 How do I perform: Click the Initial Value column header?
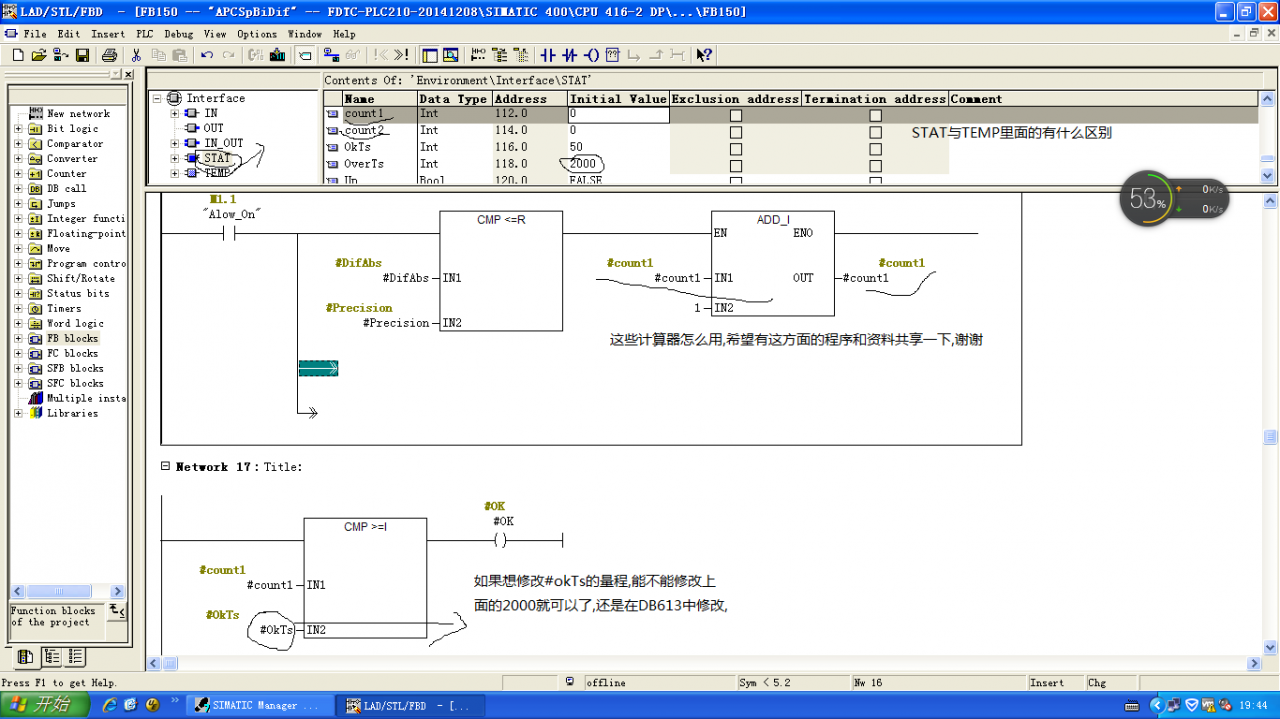[617, 99]
